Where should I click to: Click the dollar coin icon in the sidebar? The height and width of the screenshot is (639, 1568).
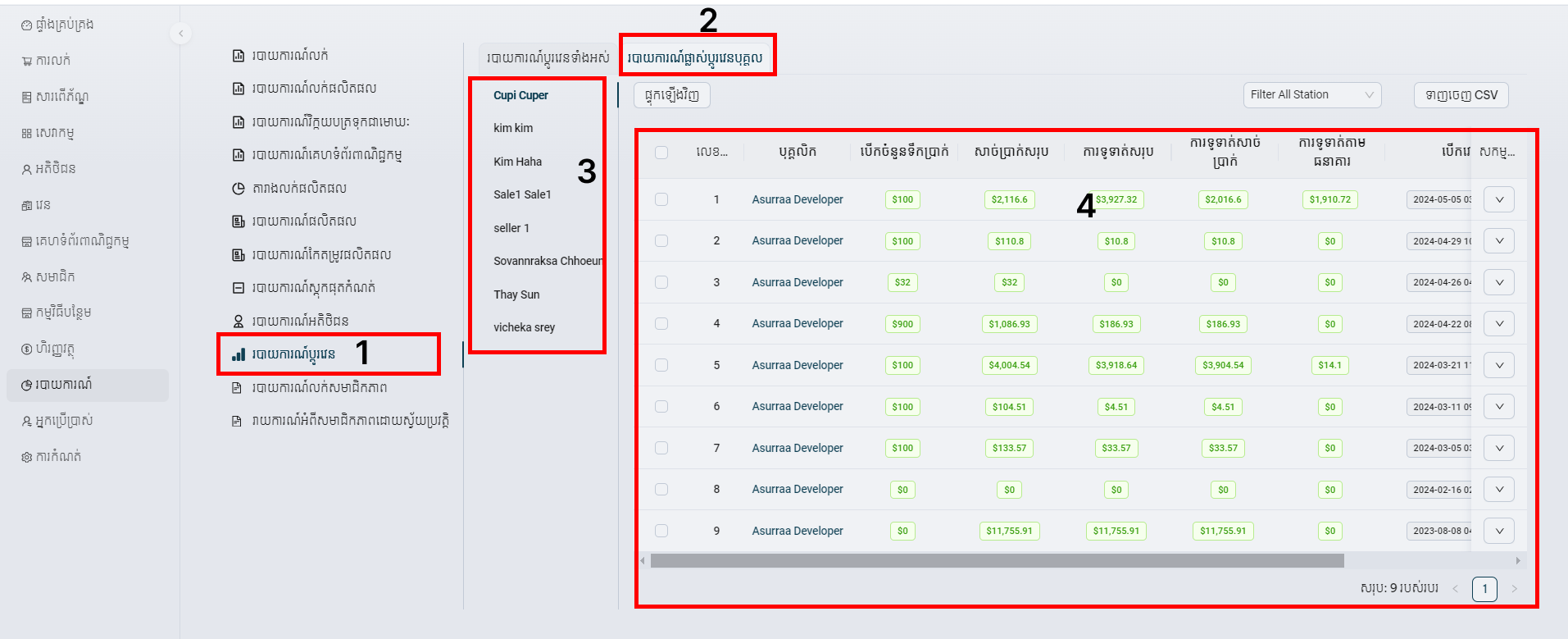[27, 349]
